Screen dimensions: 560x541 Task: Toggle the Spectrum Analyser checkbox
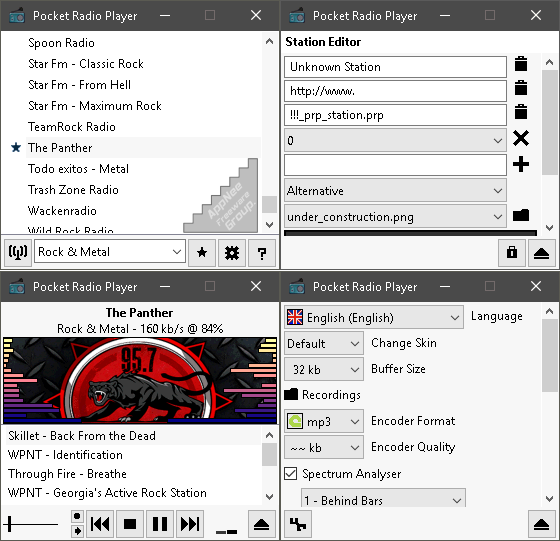291,474
